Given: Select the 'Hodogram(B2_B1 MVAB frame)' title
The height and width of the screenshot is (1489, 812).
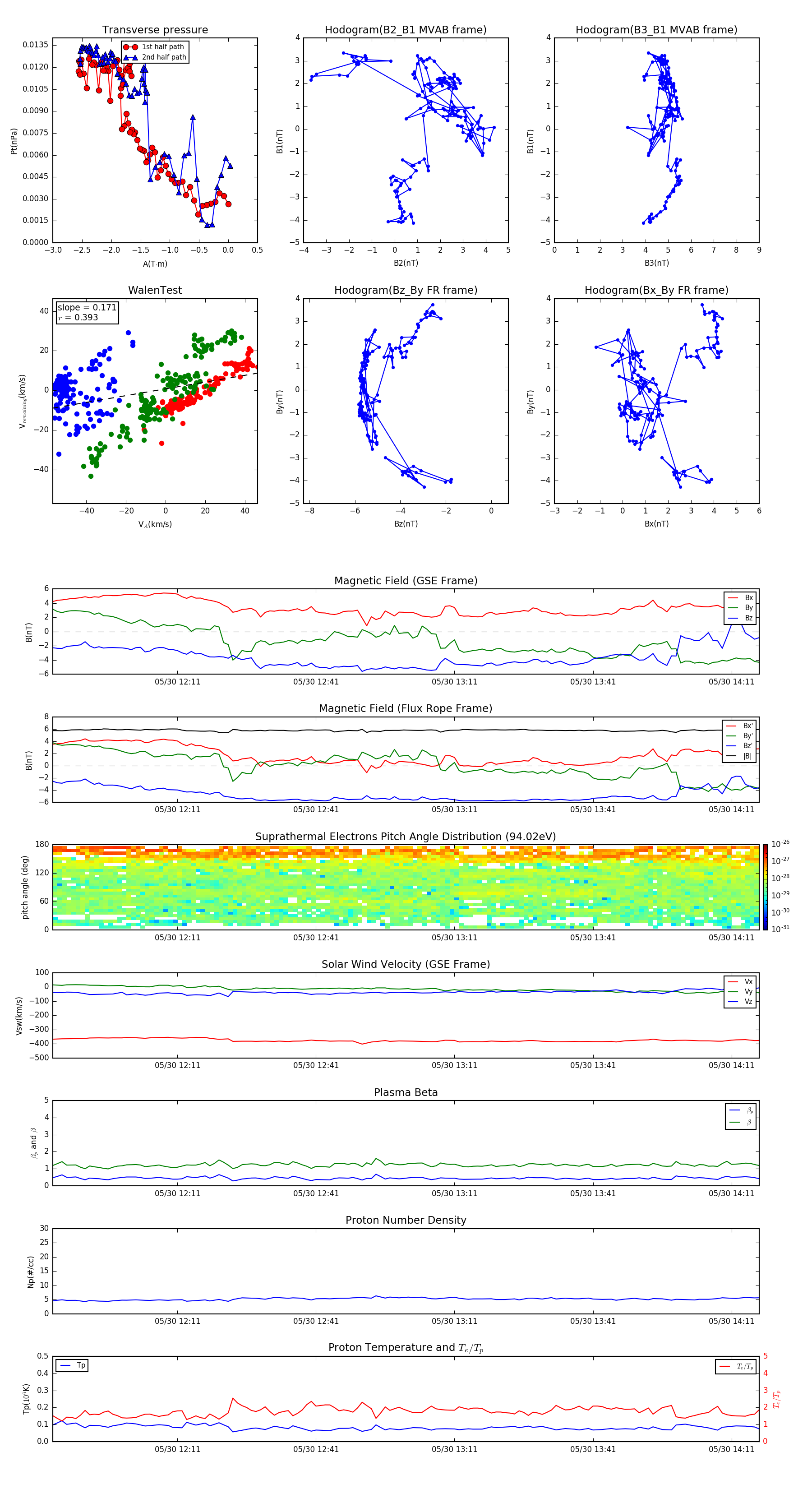Looking at the screenshot, I should click(406, 30).
